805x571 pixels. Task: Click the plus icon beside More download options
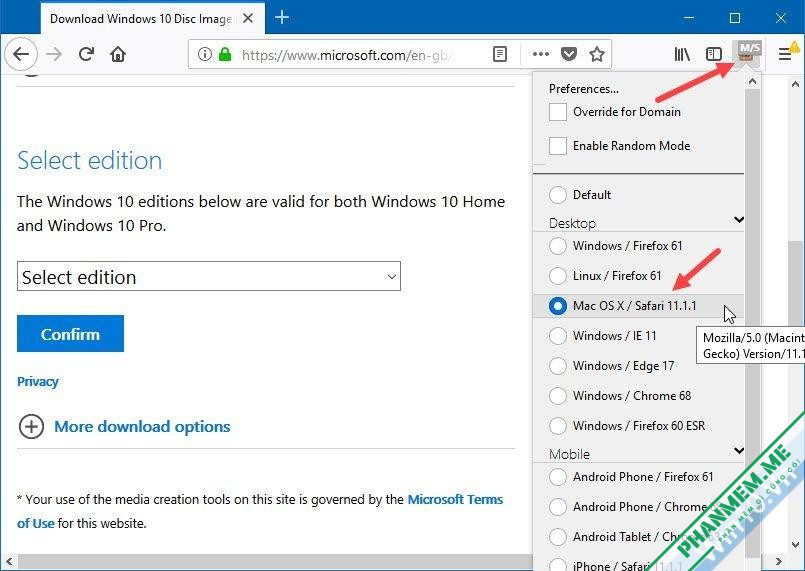(x=31, y=427)
